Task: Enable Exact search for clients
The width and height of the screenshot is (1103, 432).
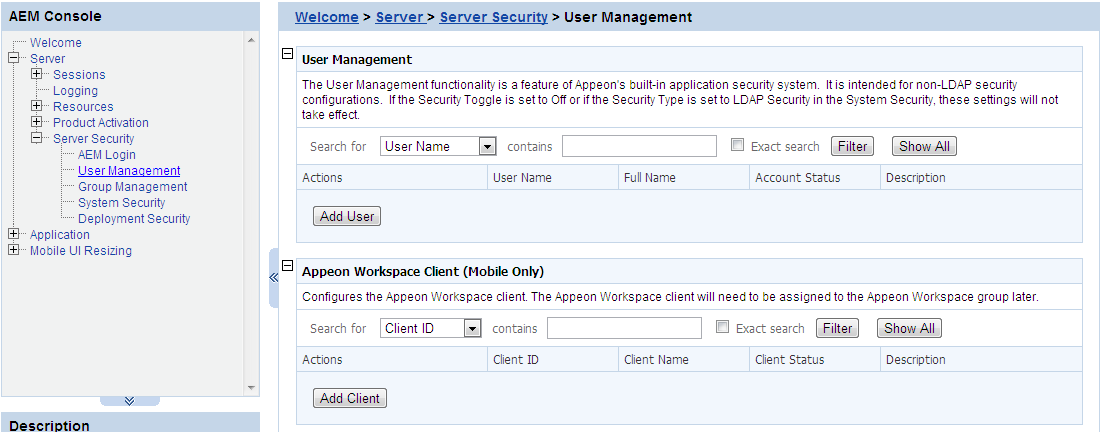Action: [722, 326]
